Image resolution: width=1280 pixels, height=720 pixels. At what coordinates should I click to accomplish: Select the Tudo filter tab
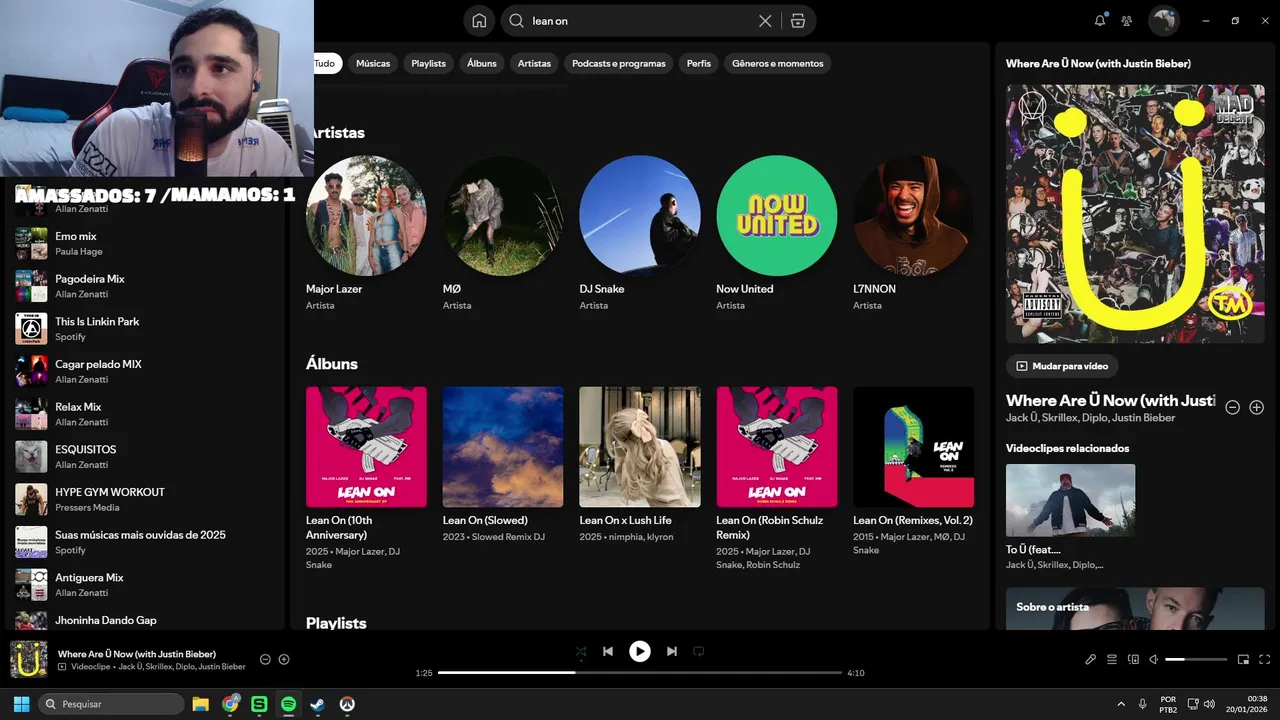coord(326,63)
